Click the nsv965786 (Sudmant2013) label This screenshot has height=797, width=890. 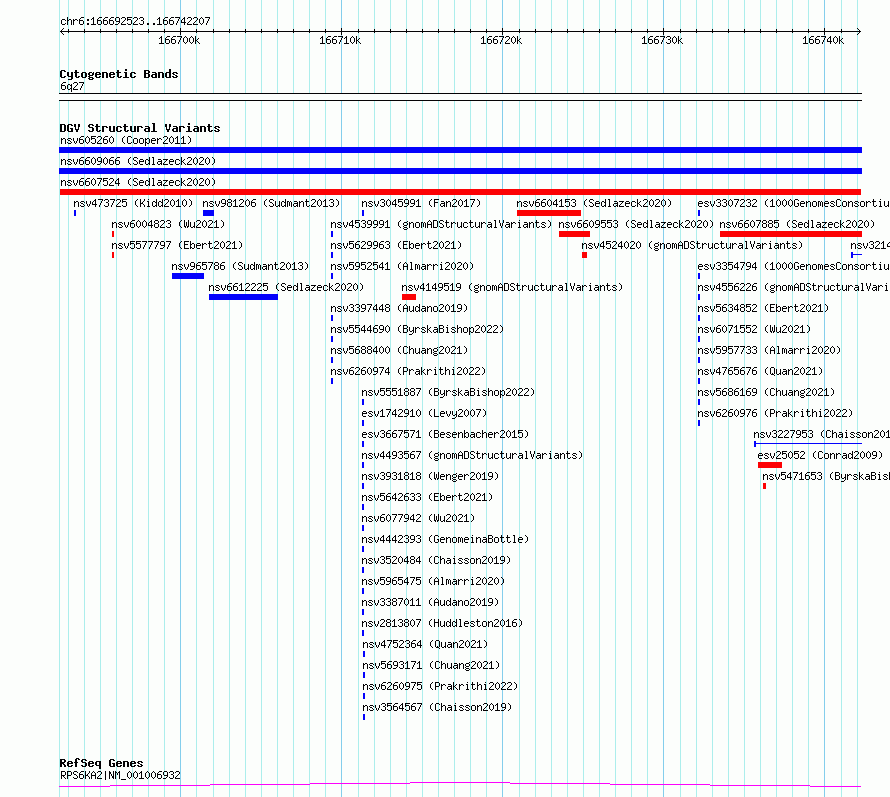point(240,266)
